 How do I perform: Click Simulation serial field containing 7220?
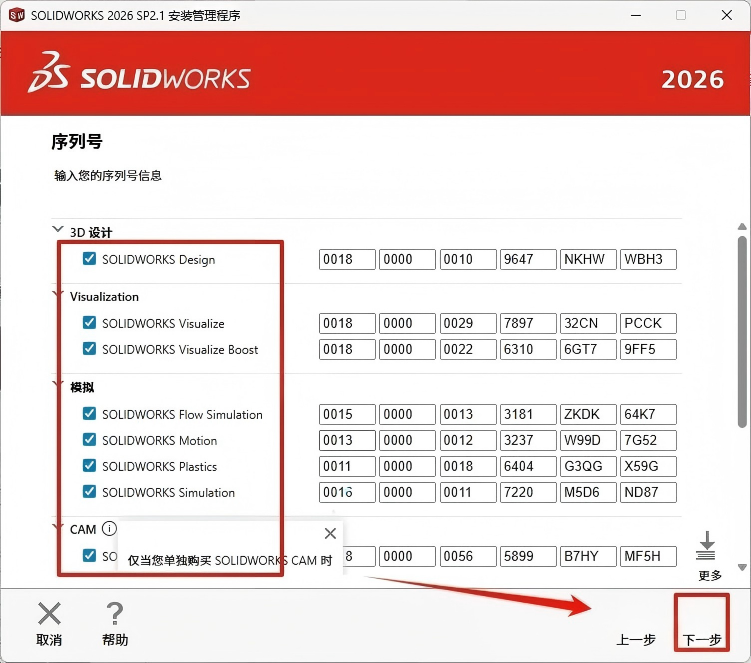528,492
